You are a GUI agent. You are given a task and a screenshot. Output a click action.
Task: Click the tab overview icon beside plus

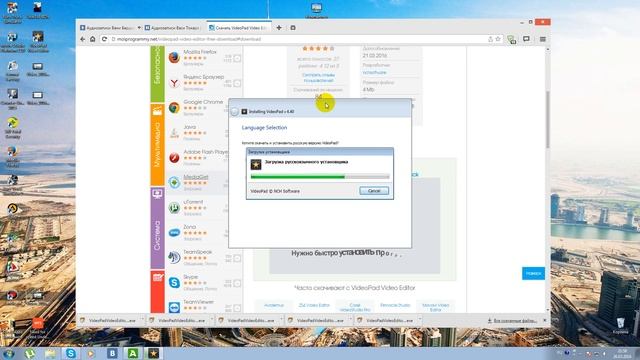pos(293,28)
